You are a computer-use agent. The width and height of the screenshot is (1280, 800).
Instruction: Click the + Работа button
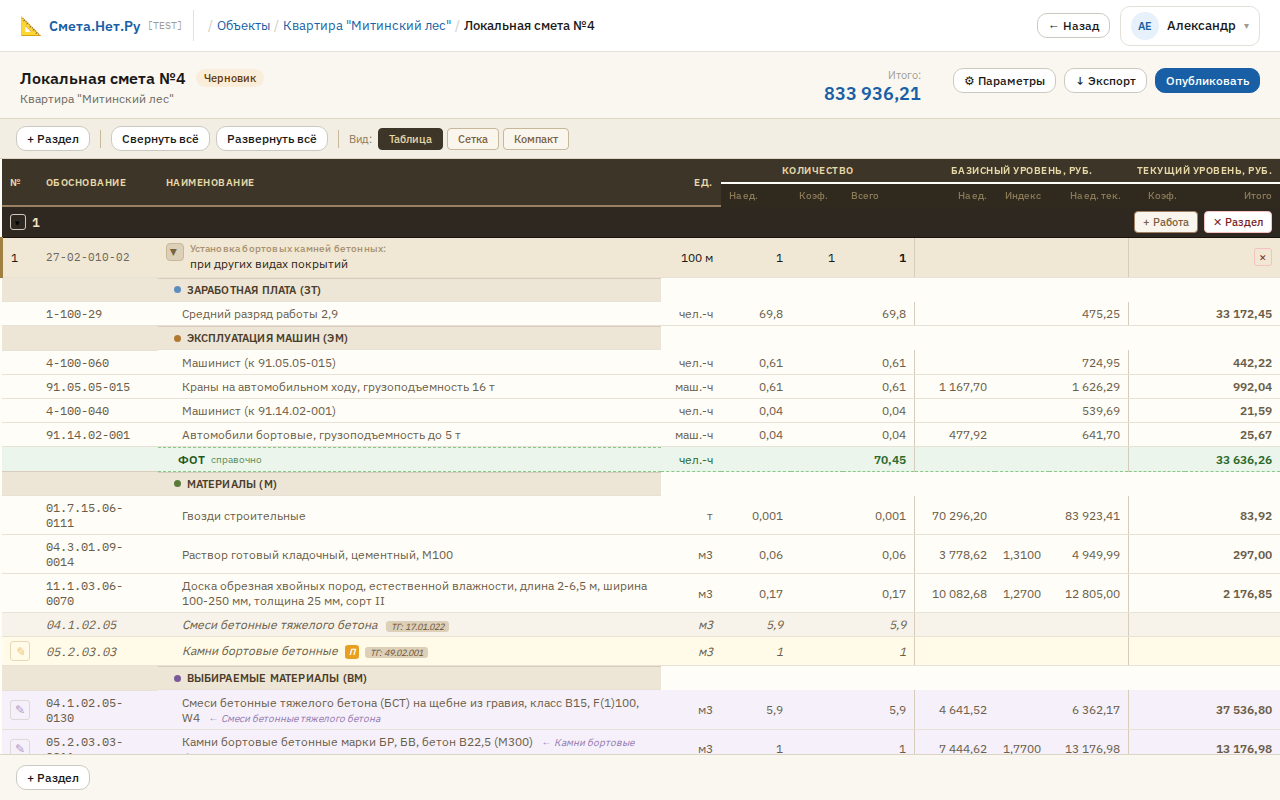coord(1165,222)
